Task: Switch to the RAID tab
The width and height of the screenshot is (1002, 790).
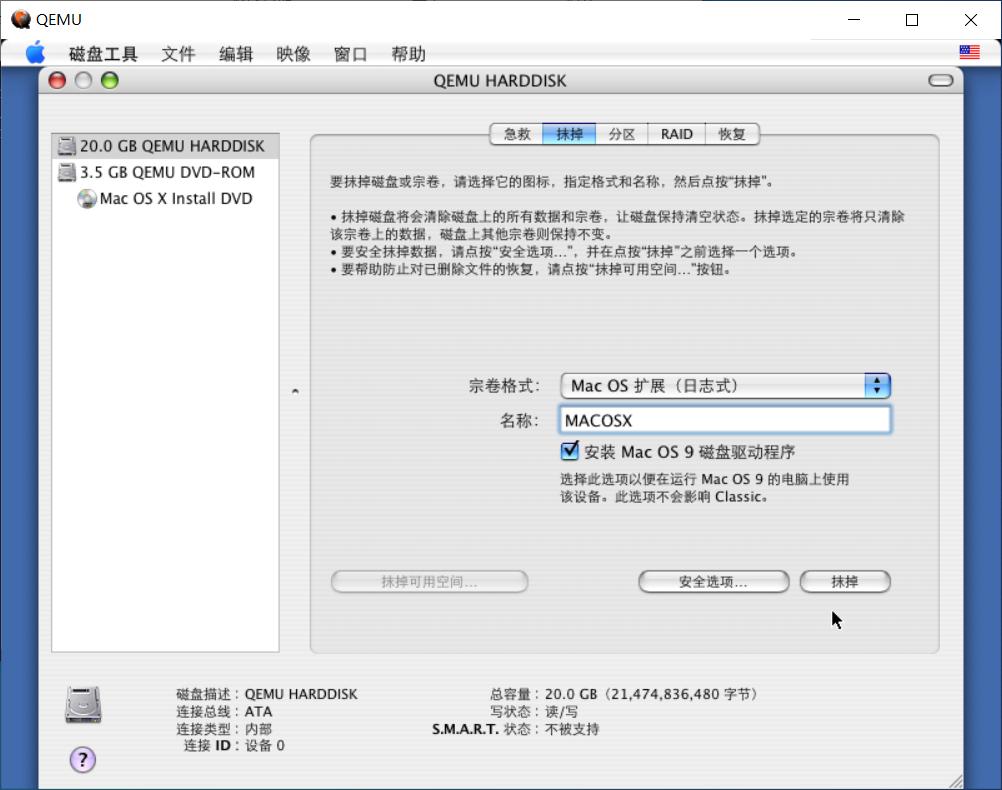Action: 677,134
